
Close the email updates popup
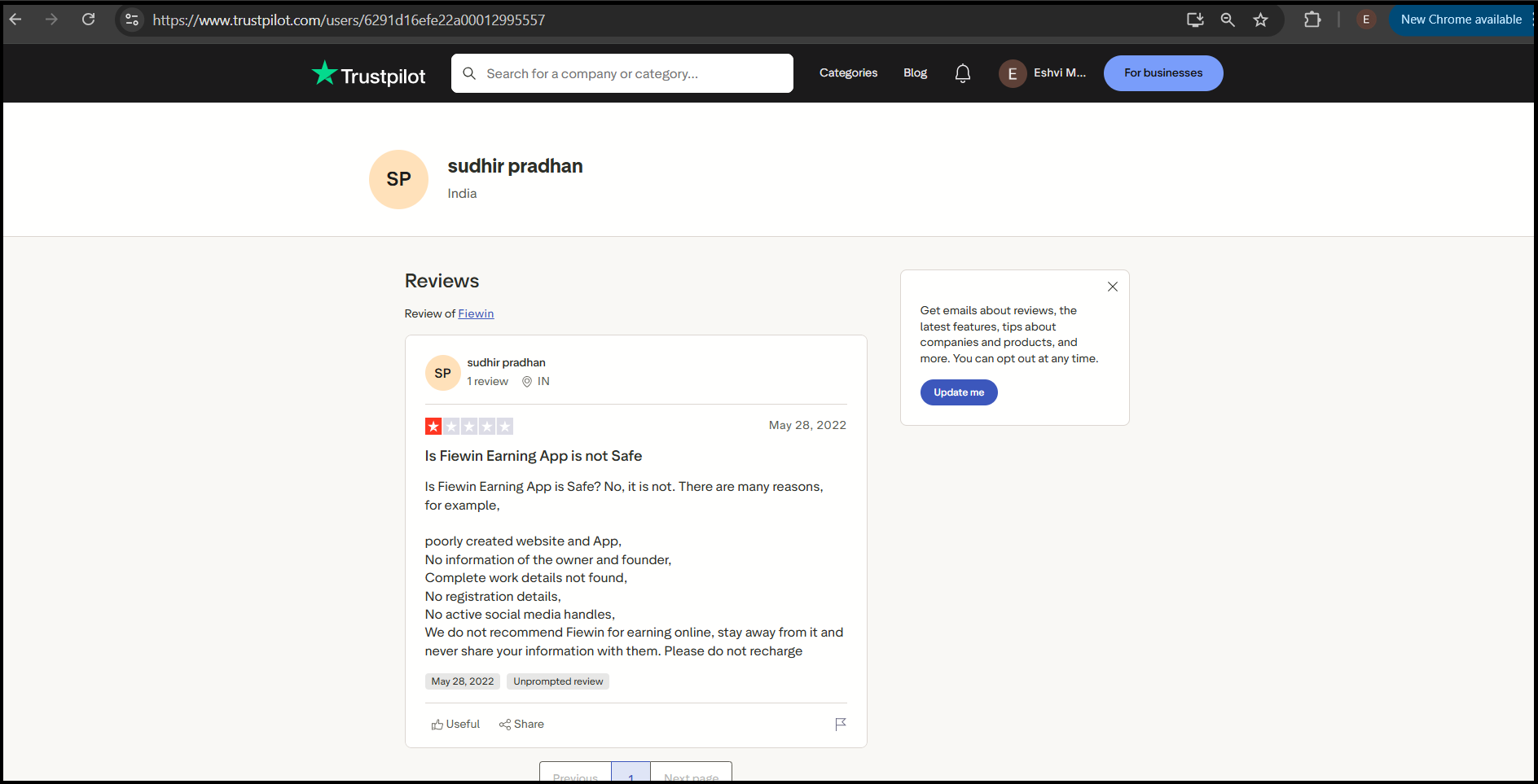(x=1112, y=287)
